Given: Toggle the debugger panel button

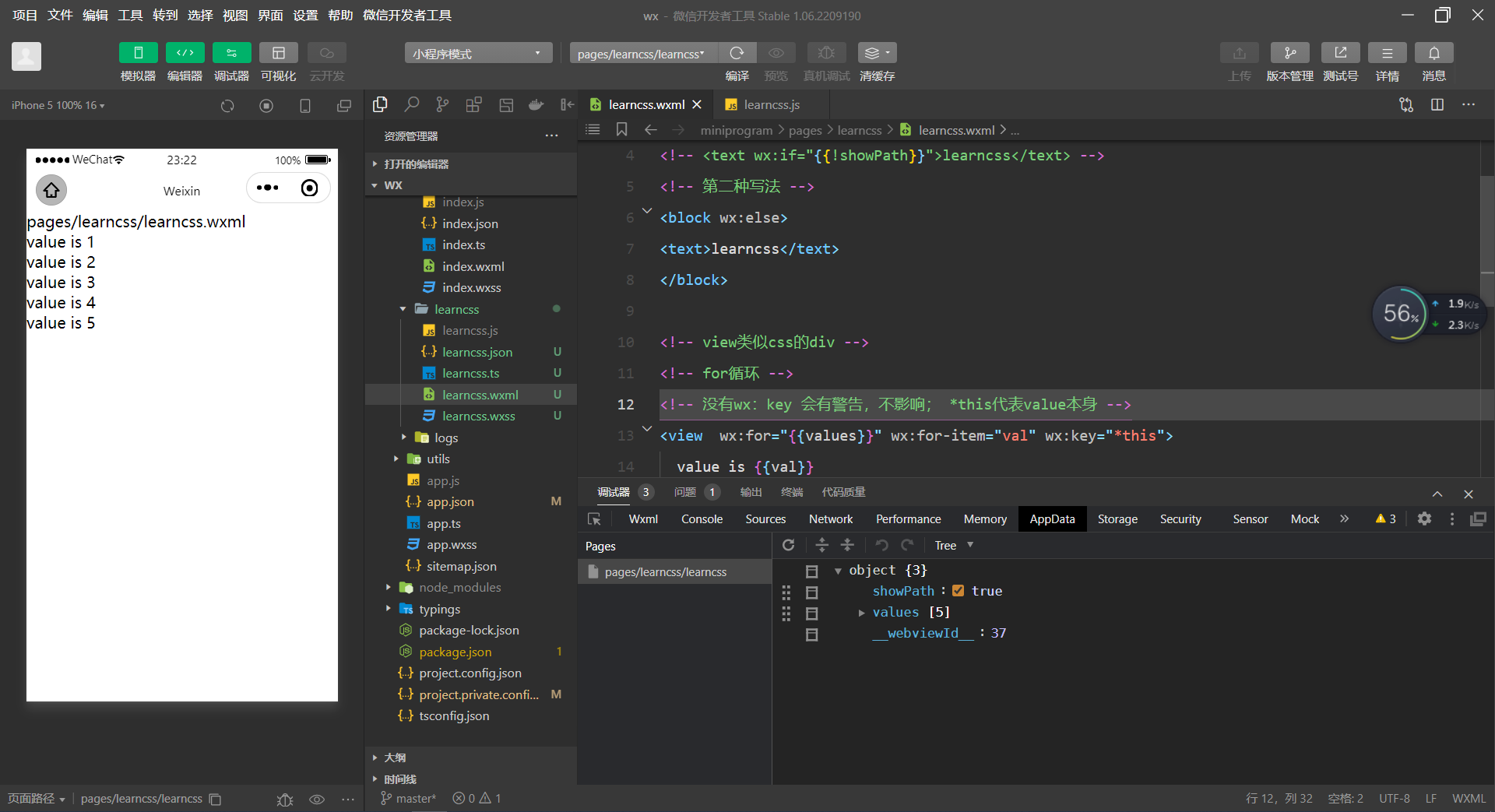Looking at the screenshot, I should coord(231,53).
